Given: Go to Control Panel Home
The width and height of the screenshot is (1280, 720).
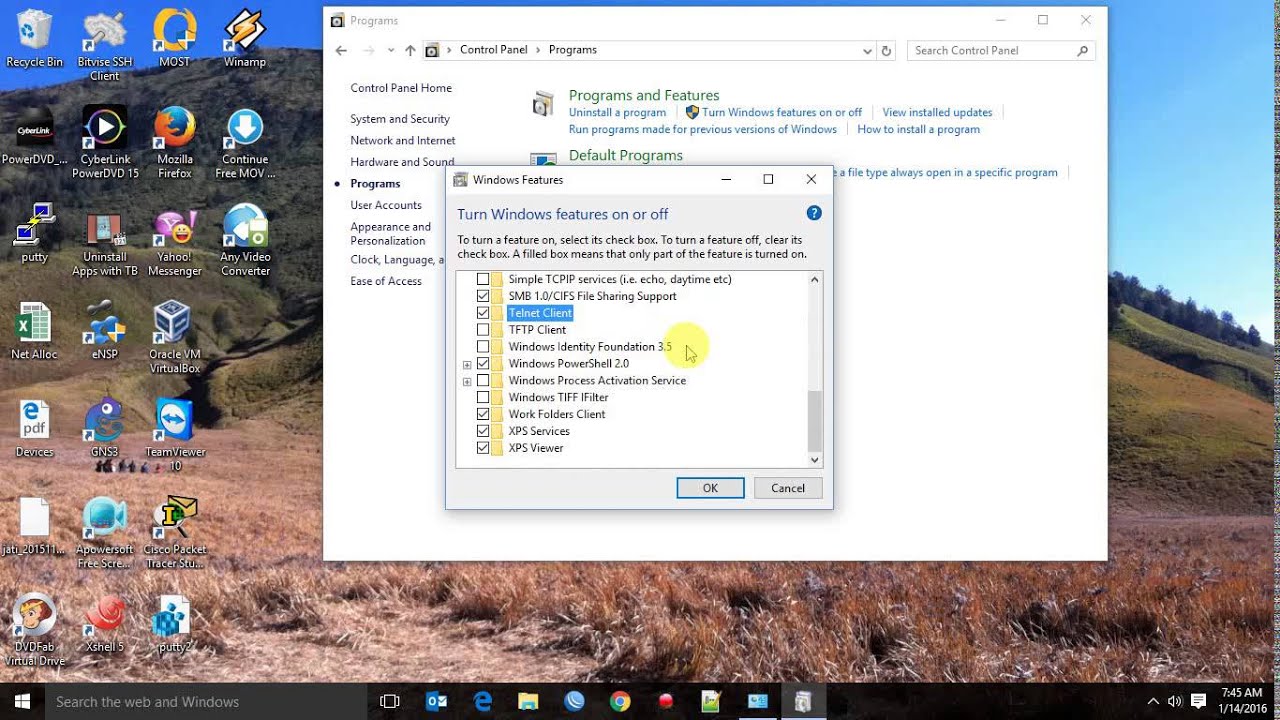Looking at the screenshot, I should (x=401, y=88).
